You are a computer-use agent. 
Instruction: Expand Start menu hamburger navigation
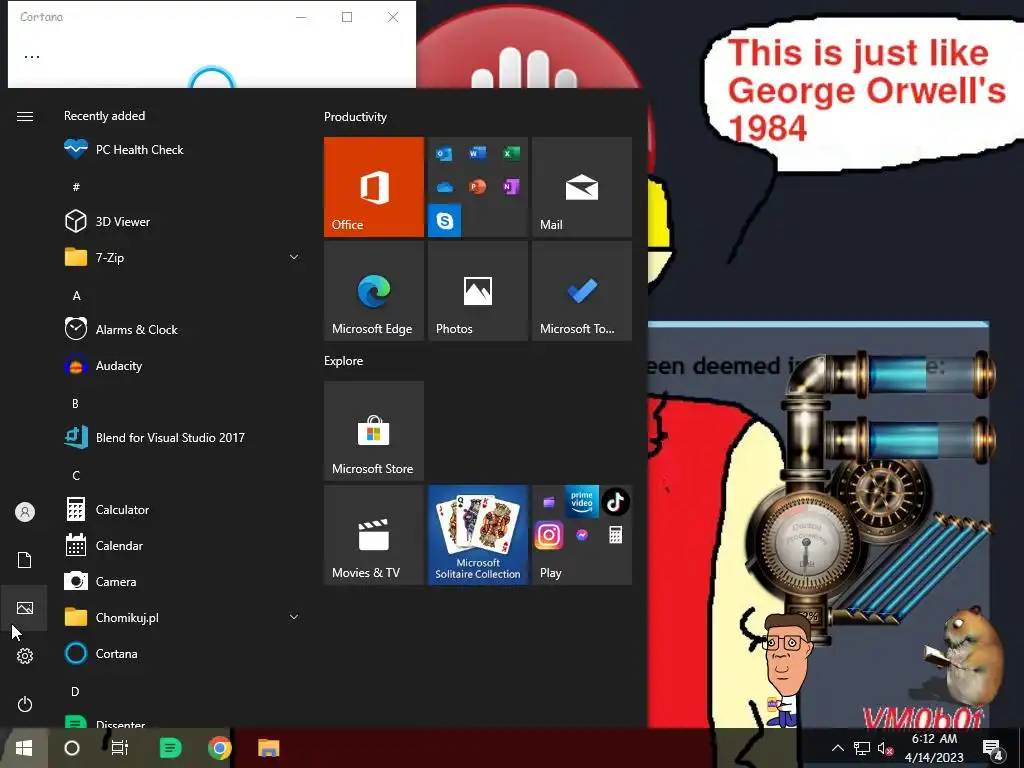(x=25, y=116)
